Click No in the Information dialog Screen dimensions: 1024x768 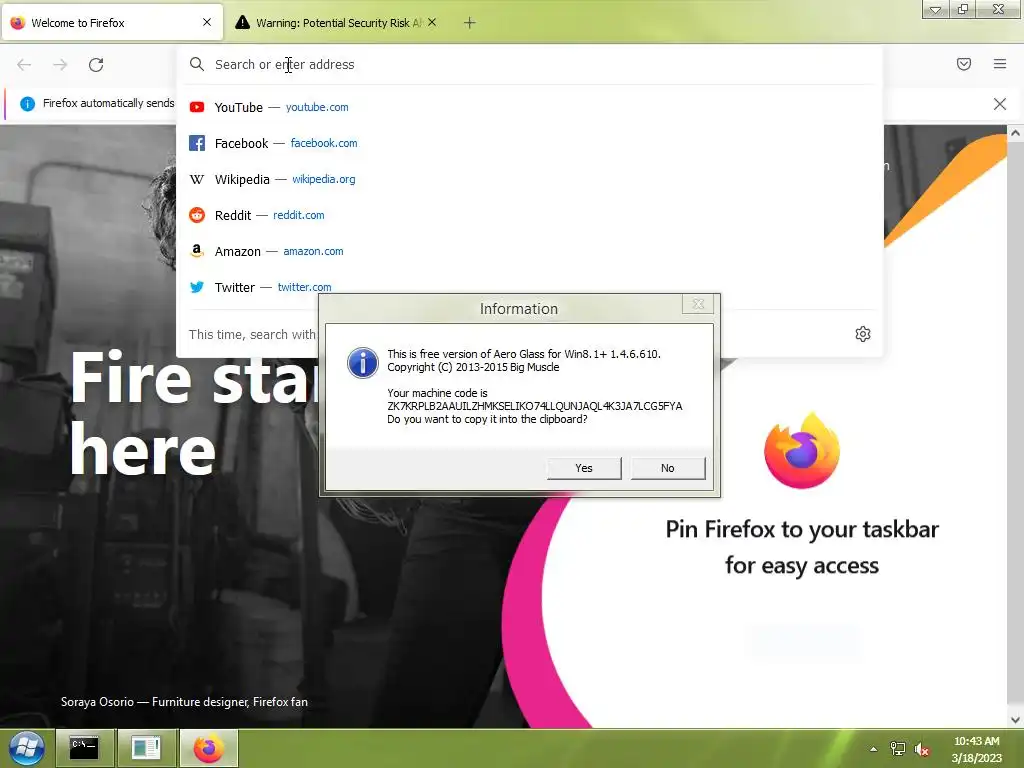click(x=667, y=468)
